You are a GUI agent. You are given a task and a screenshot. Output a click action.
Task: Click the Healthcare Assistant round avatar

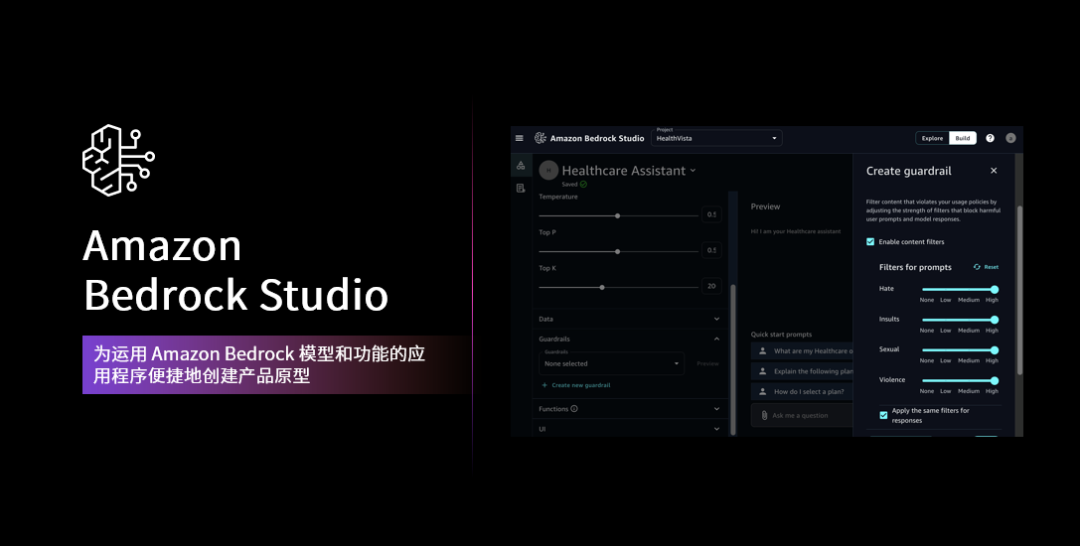point(549,171)
